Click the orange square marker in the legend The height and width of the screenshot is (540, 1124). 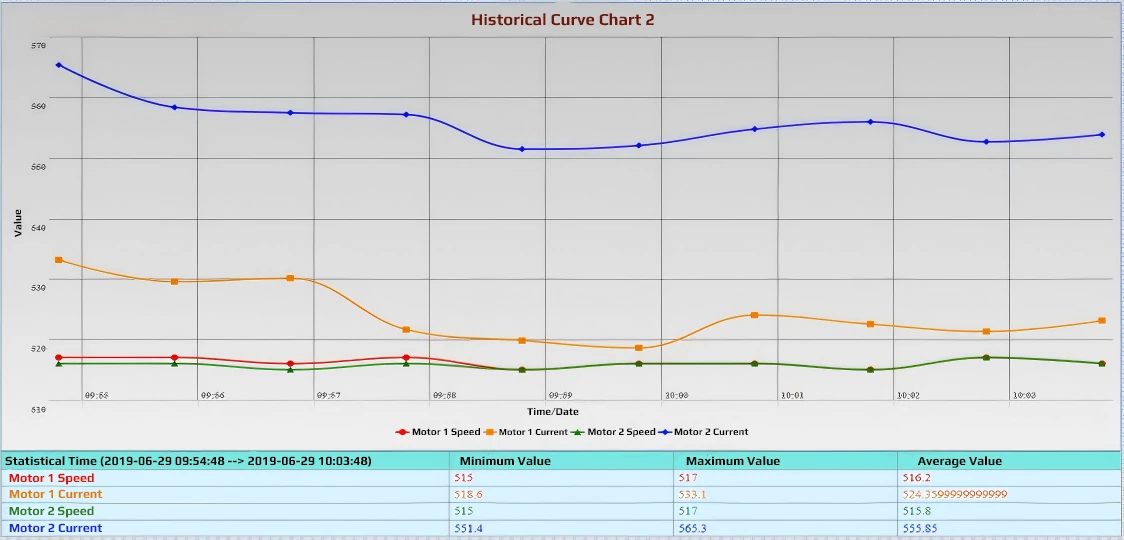(x=490, y=432)
